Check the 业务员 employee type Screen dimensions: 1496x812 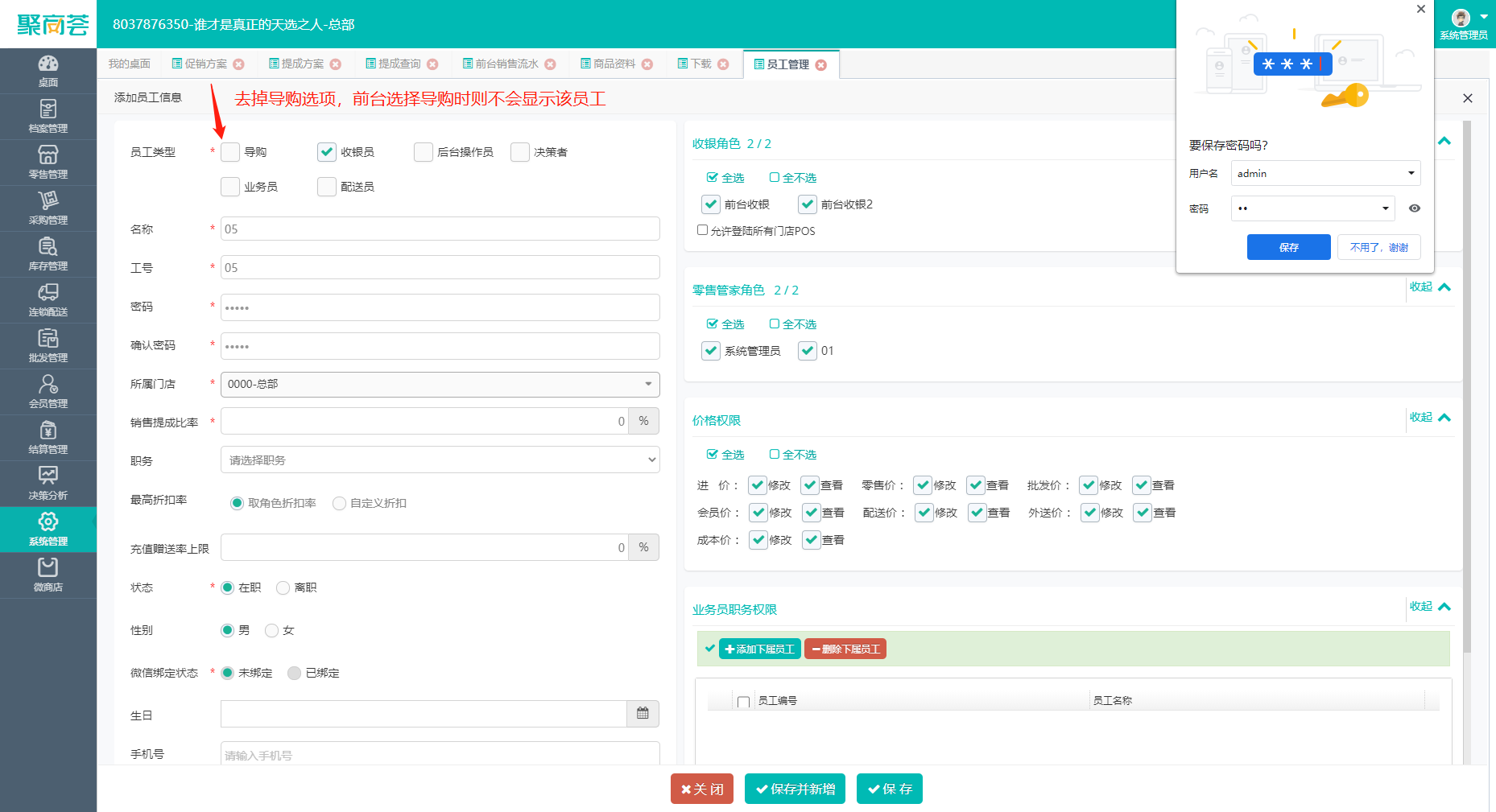tap(230, 187)
